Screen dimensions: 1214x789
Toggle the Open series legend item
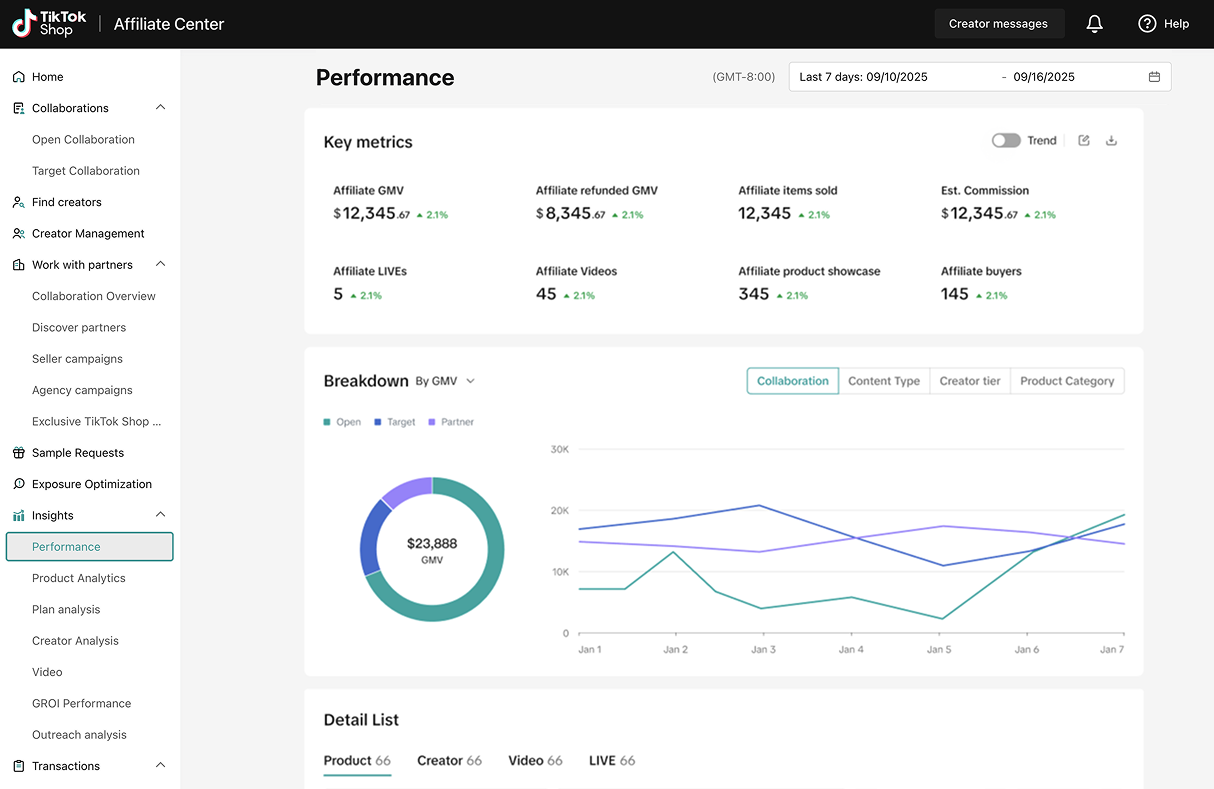coord(342,422)
